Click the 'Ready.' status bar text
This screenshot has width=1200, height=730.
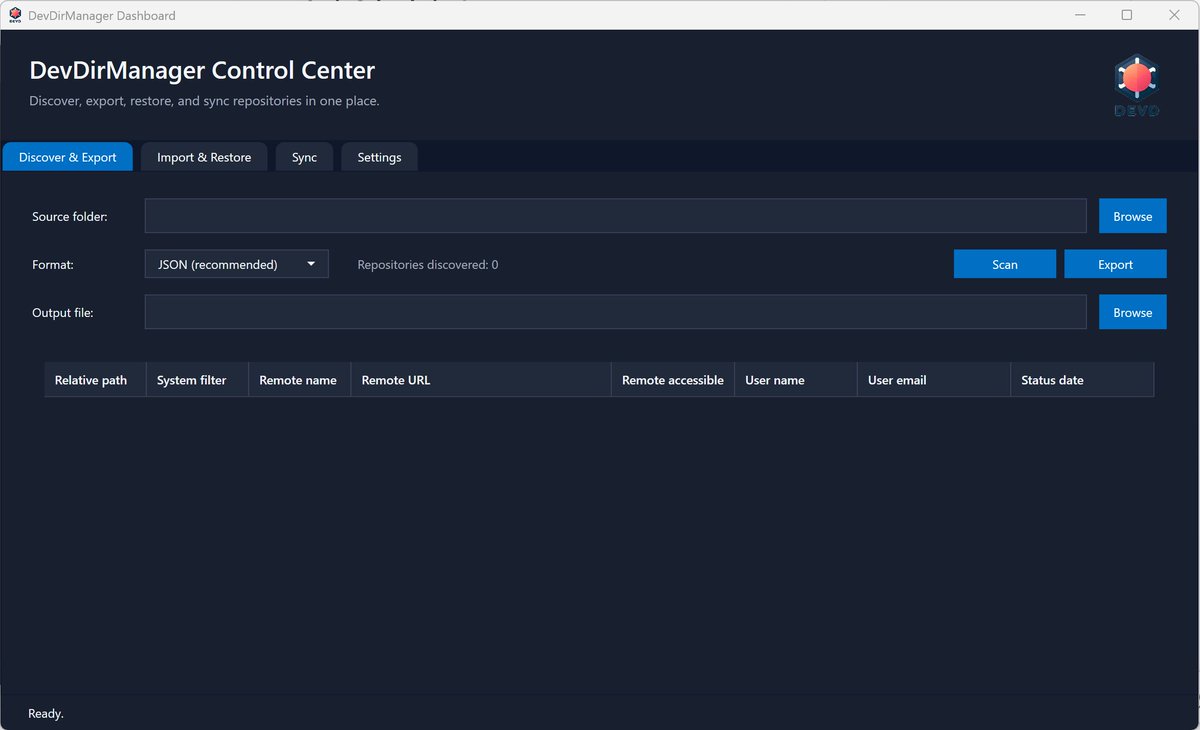pos(46,714)
